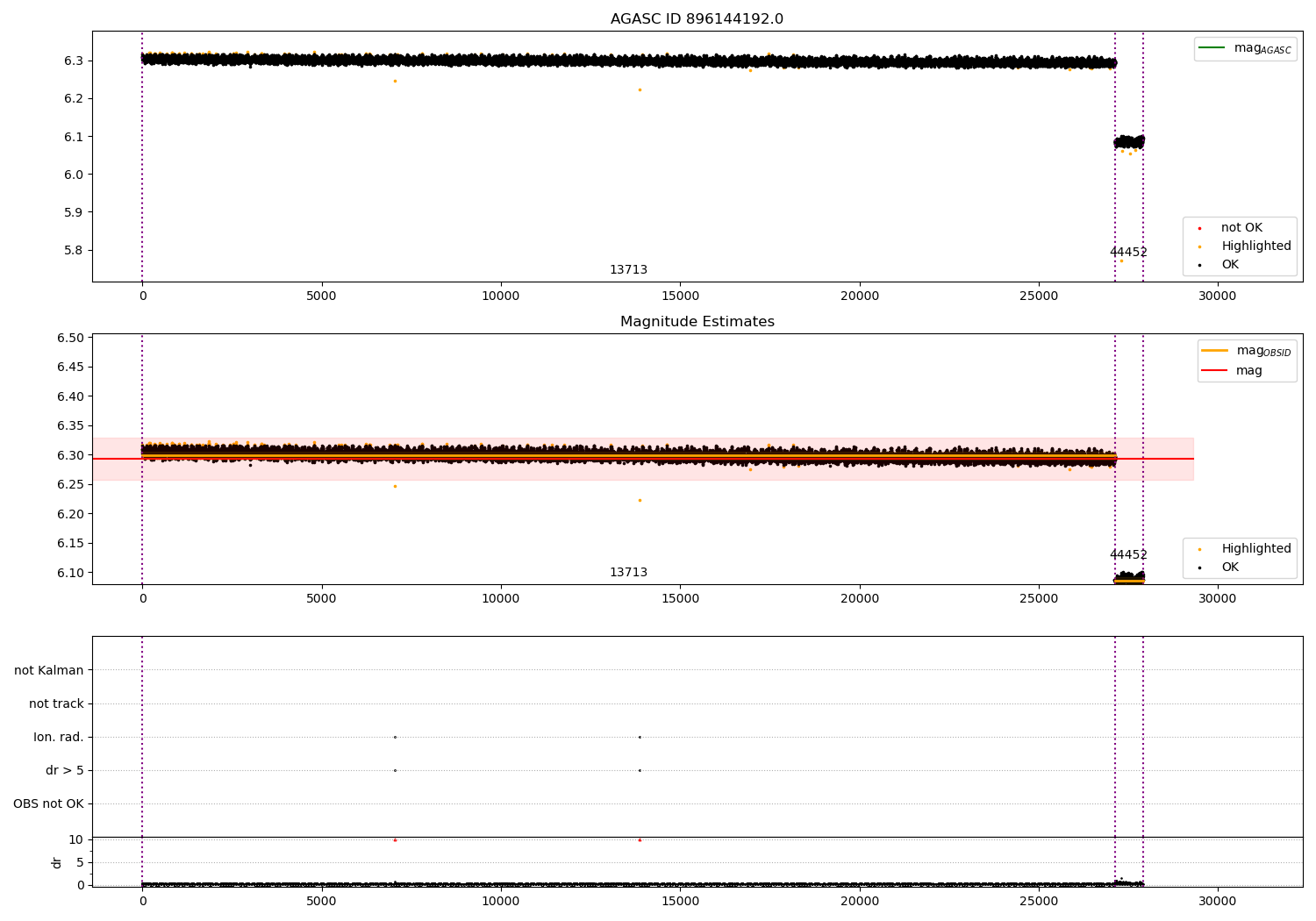This screenshot has height=921, width=1316.
Task: Click the red "mag" legend line in middle plot
Action: click(x=1214, y=370)
